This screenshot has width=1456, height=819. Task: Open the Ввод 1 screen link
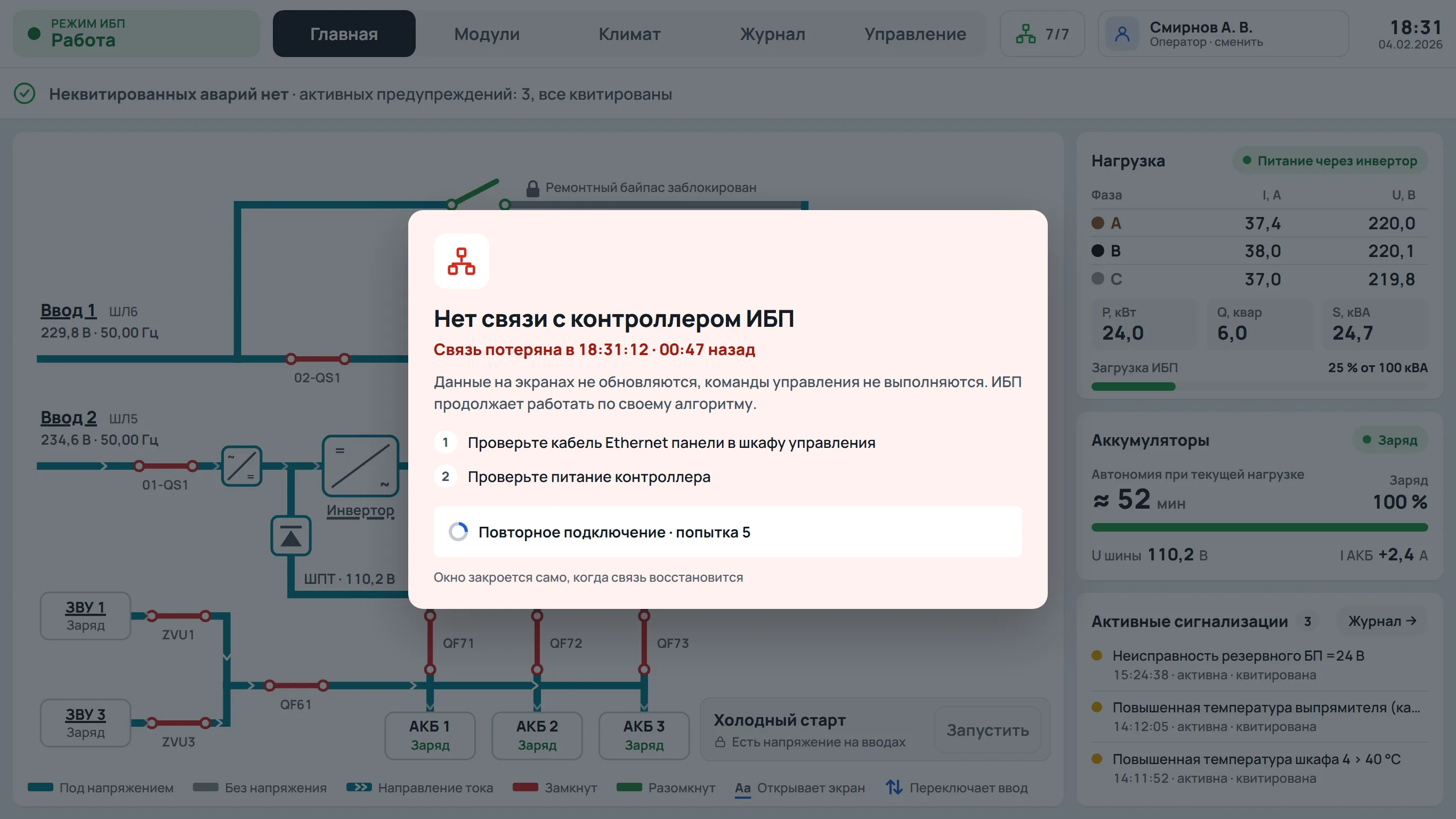pyautogui.click(x=68, y=310)
